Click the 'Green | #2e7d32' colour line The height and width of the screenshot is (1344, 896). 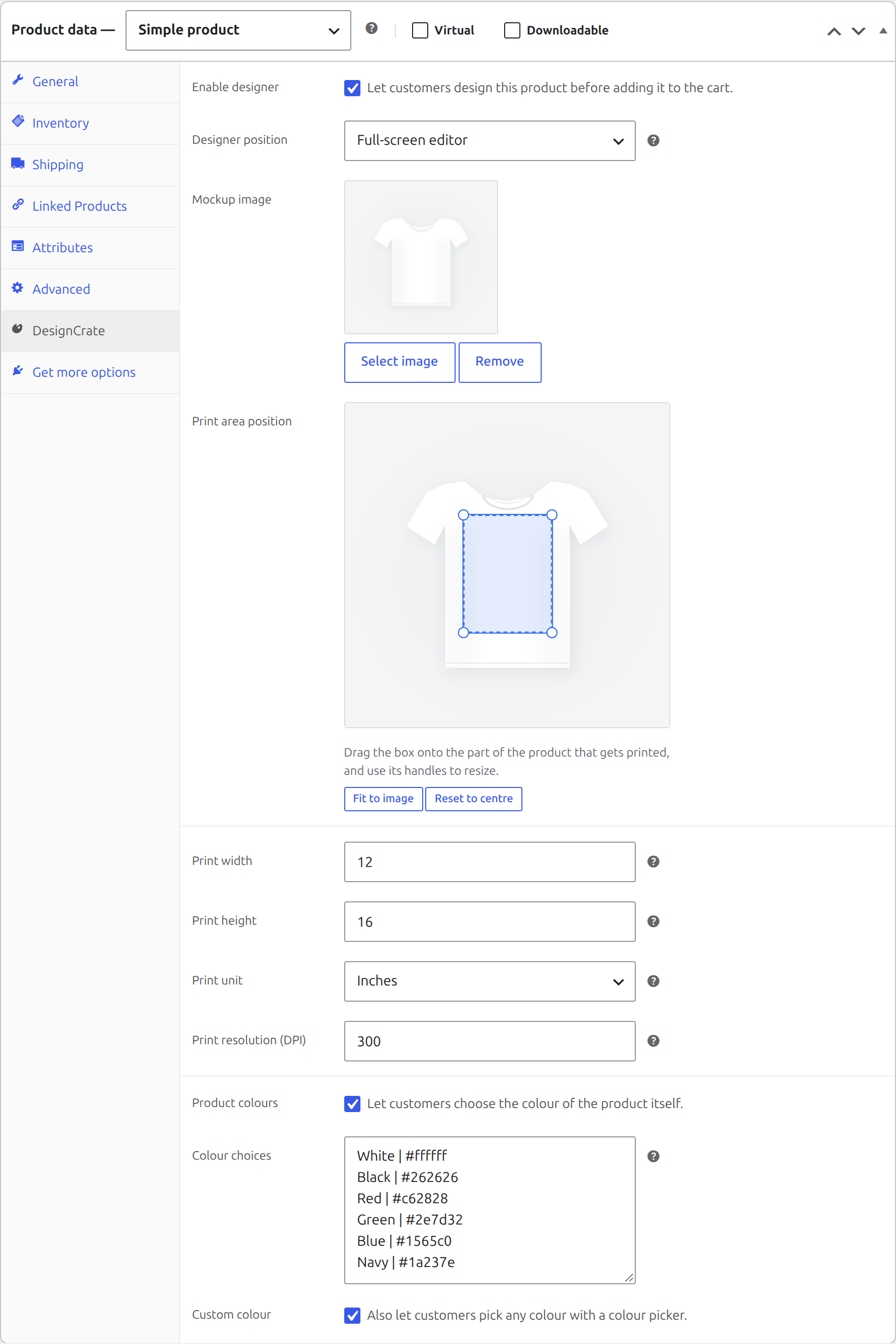410,1220
